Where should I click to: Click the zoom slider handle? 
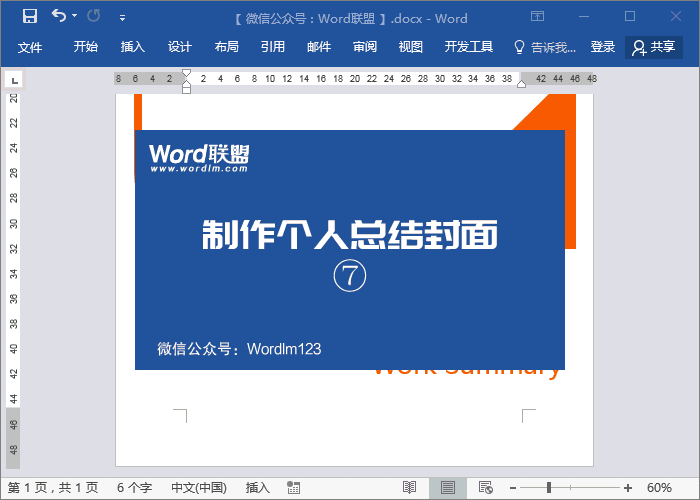[549, 488]
